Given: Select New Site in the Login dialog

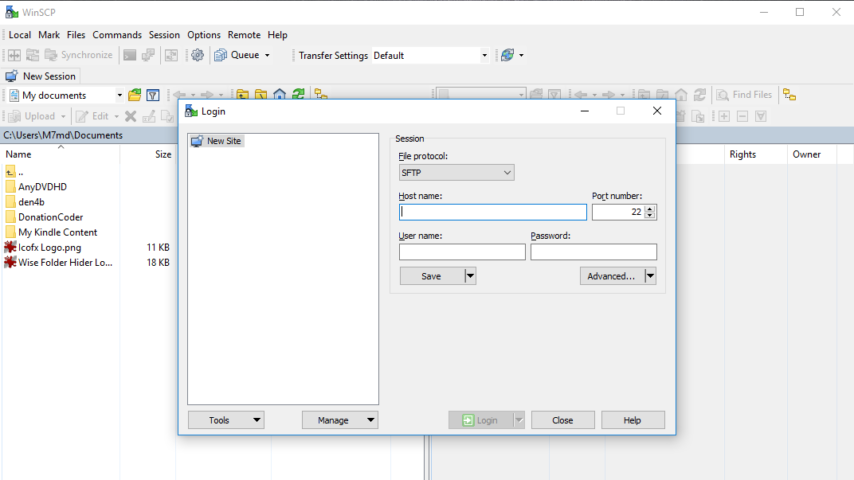Looking at the screenshot, I should pos(216,141).
